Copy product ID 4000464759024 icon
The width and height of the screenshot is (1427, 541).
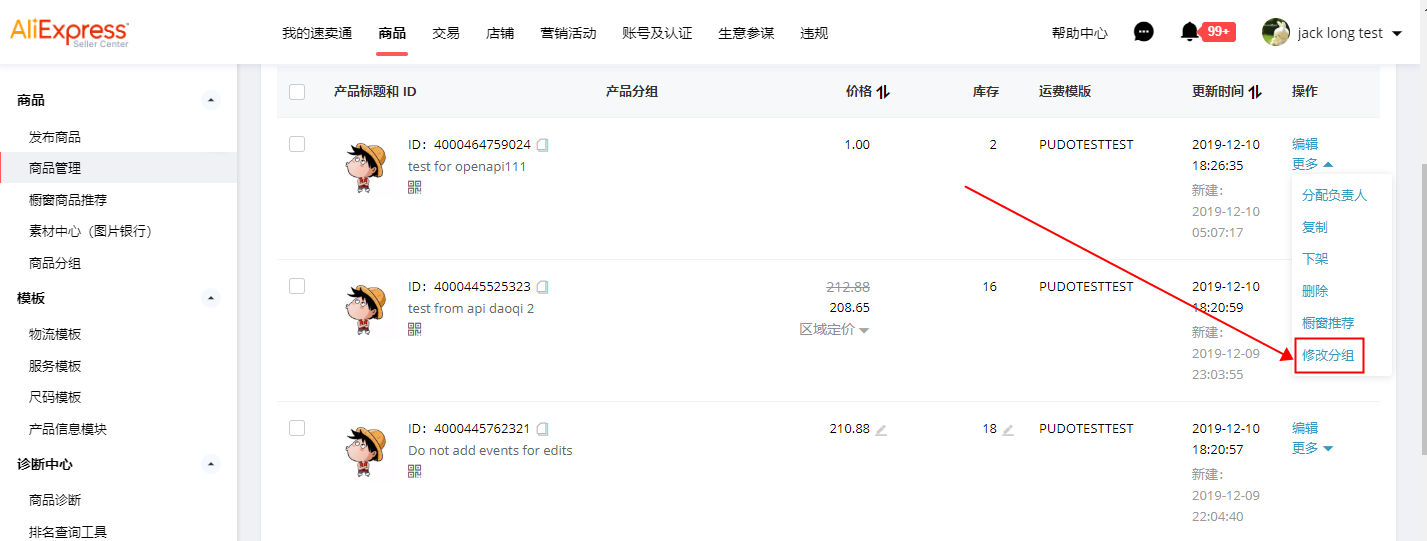click(x=543, y=145)
